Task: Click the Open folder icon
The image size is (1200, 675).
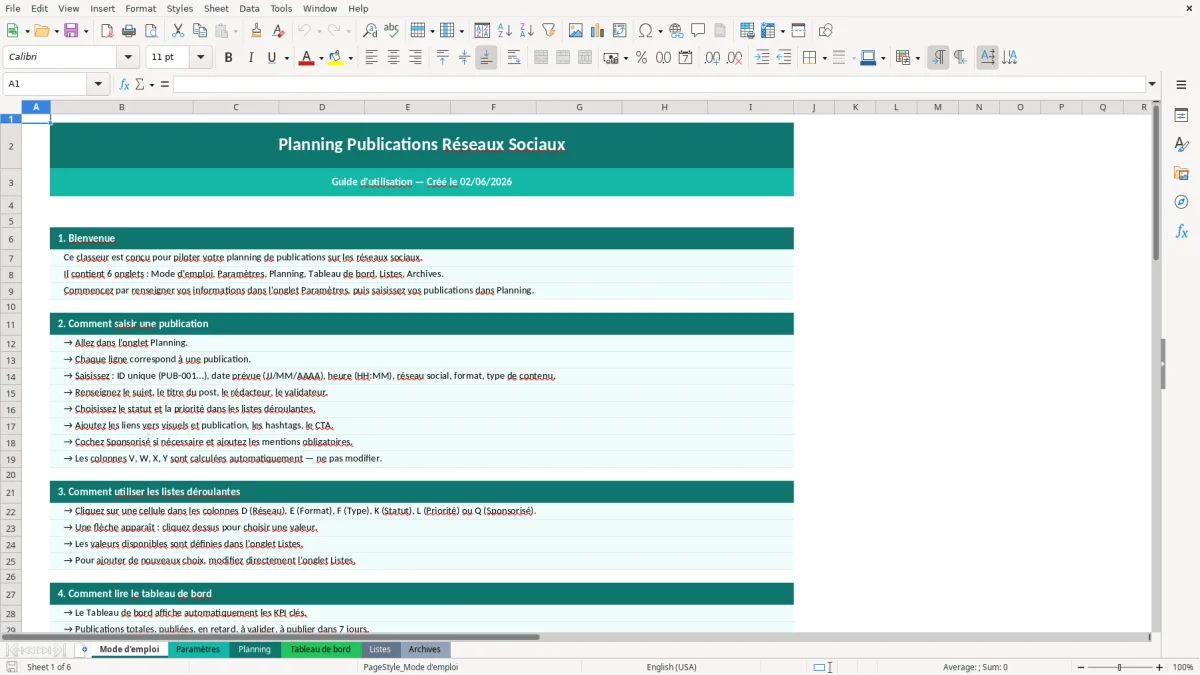Action: [40, 31]
